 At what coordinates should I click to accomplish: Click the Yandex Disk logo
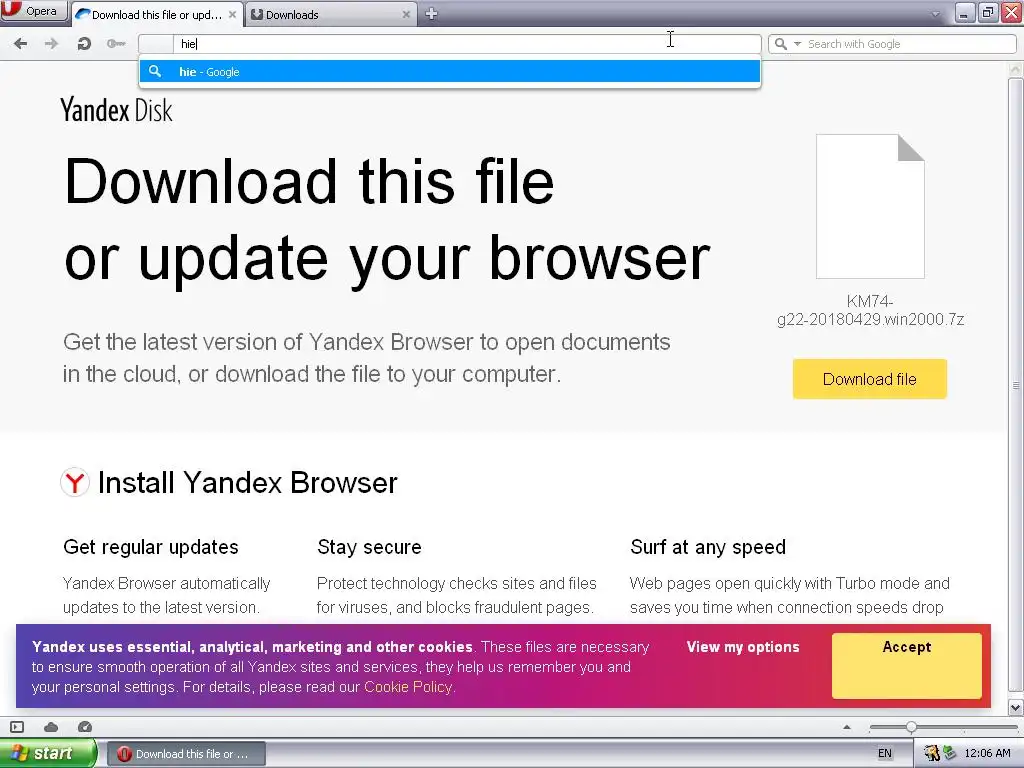coord(116,110)
